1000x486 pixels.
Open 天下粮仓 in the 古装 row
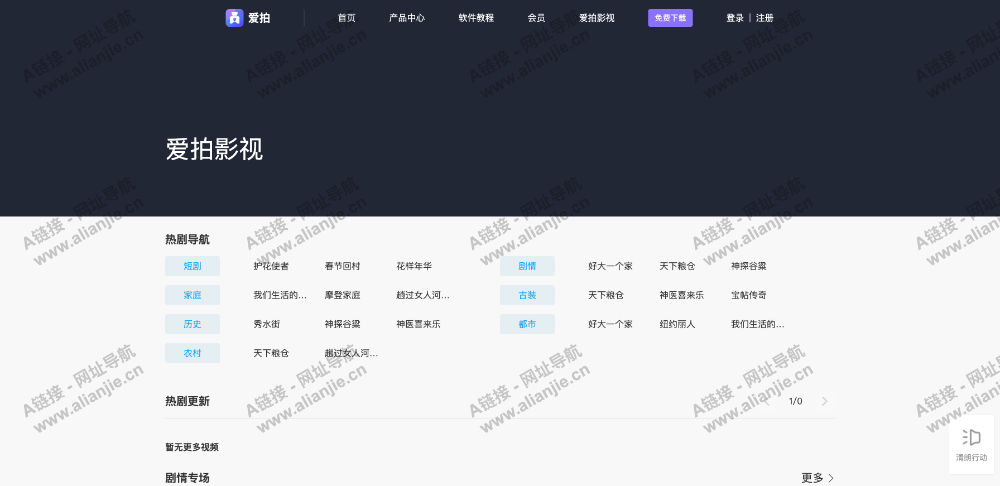[606, 295]
